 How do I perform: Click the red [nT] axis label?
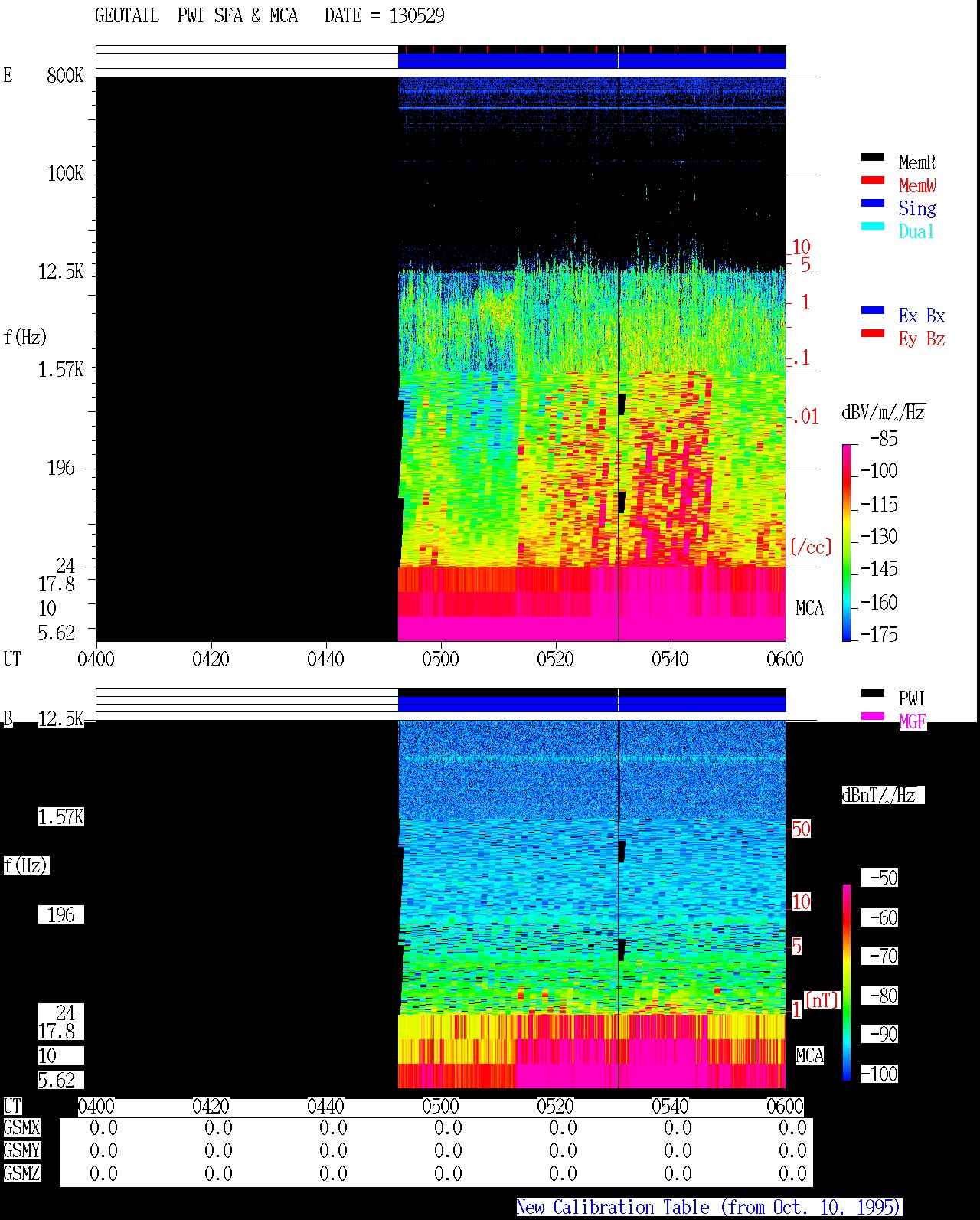(x=822, y=1000)
